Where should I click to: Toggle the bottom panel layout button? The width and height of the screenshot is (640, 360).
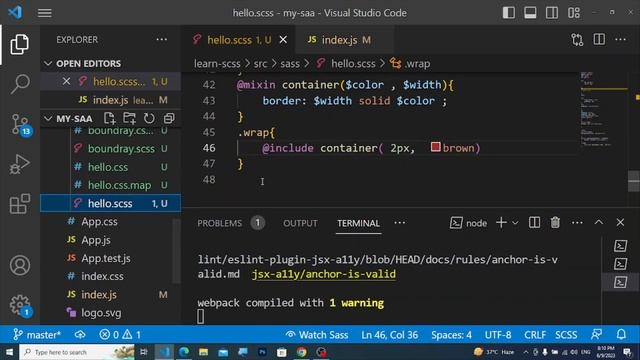[x=530, y=13]
